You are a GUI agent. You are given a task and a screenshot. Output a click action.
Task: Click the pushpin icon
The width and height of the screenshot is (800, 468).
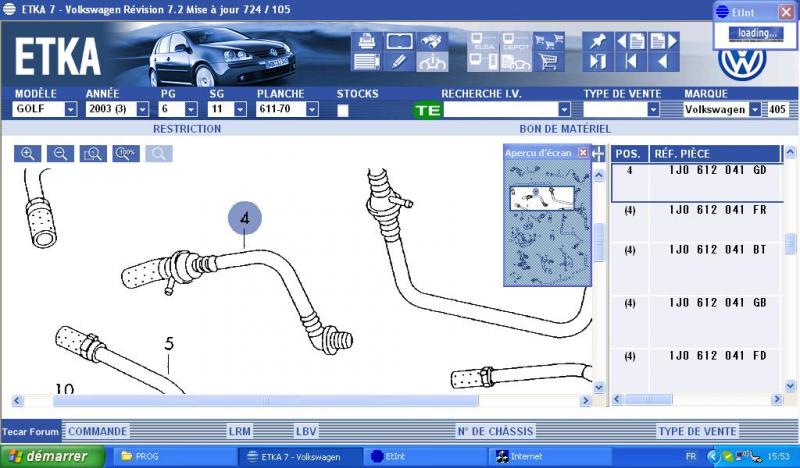[597, 41]
